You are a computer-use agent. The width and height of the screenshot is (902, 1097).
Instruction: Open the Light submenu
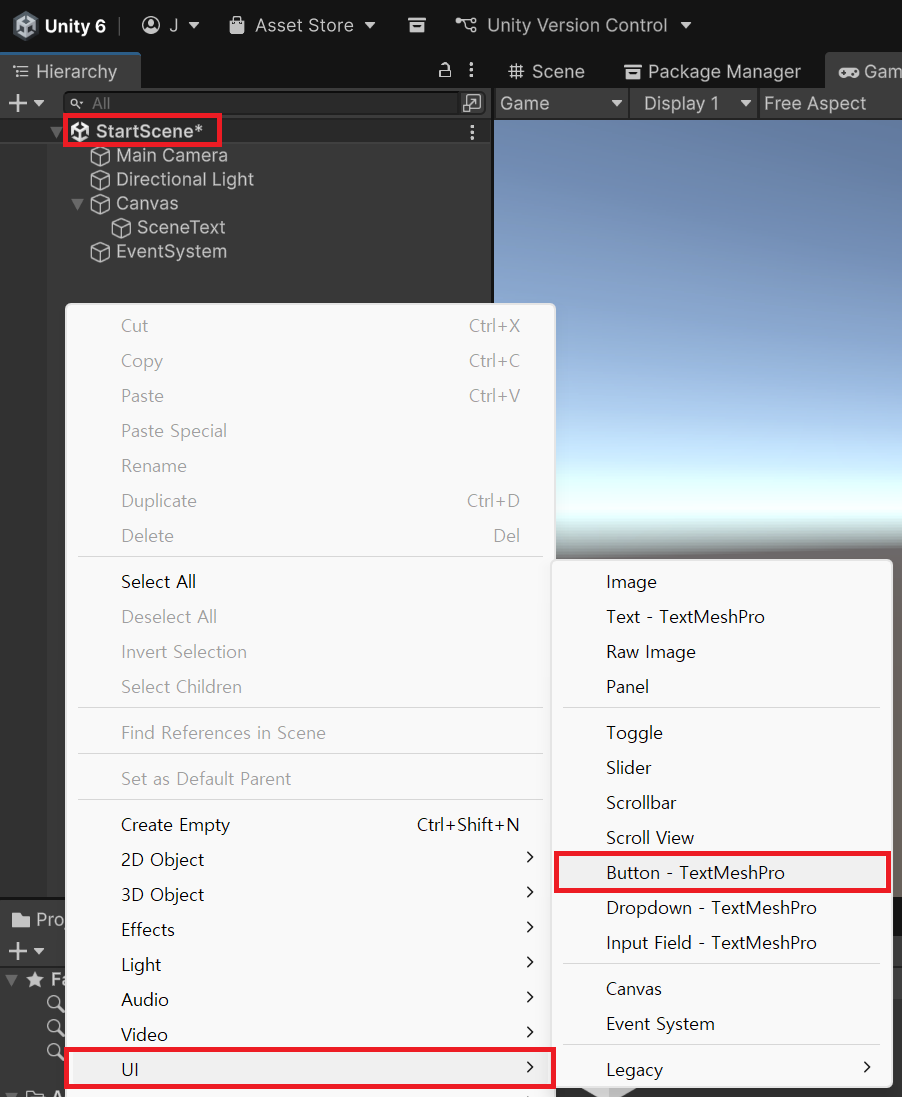click(x=310, y=965)
